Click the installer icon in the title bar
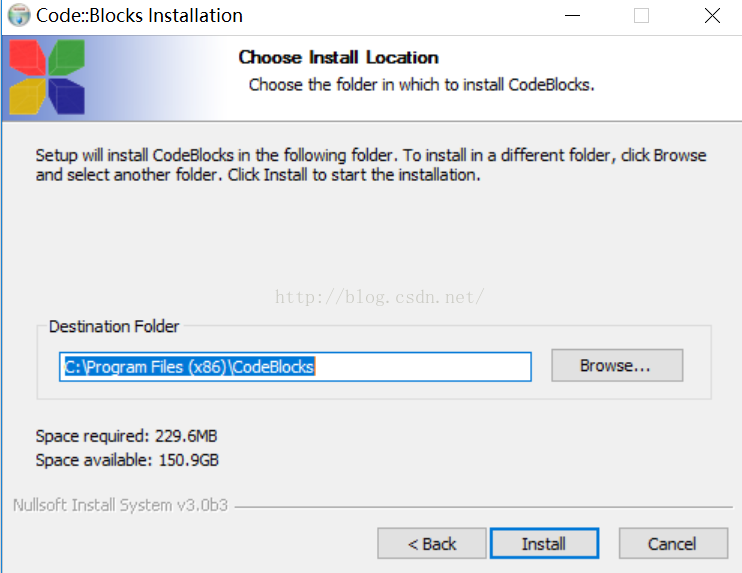Screen dimensions: 742x573 [x=19, y=15]
